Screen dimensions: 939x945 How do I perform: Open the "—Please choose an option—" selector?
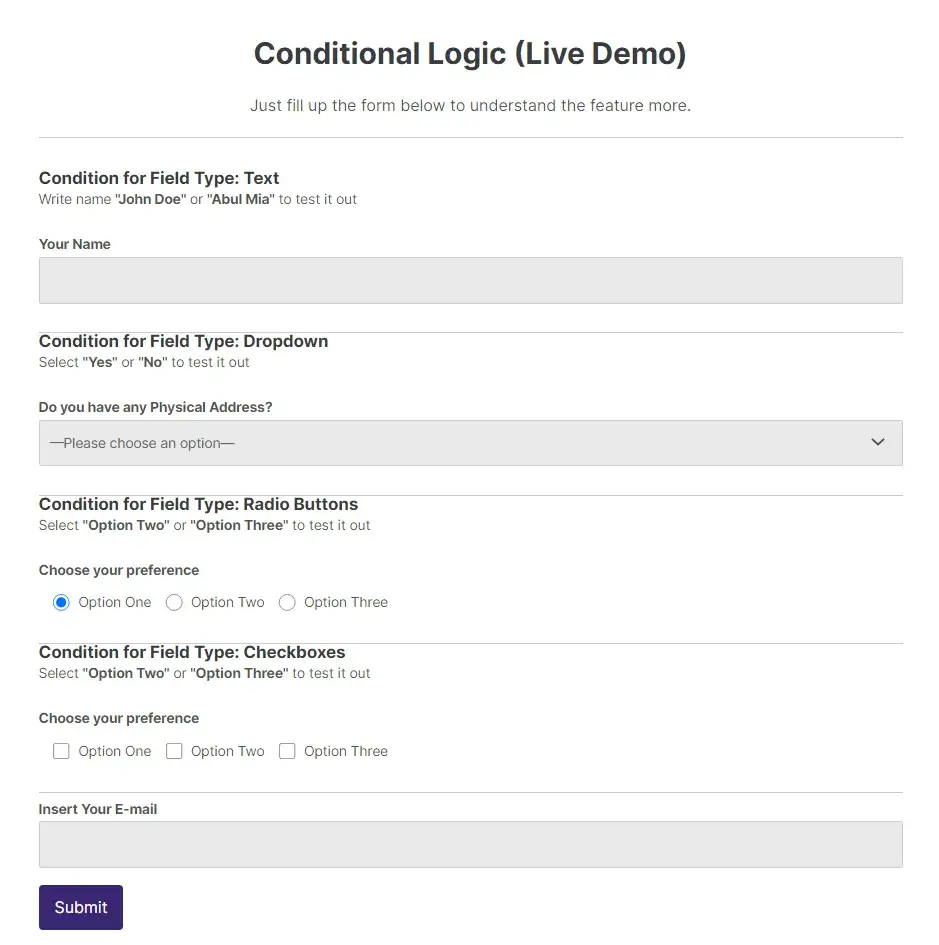coord(470,442)
